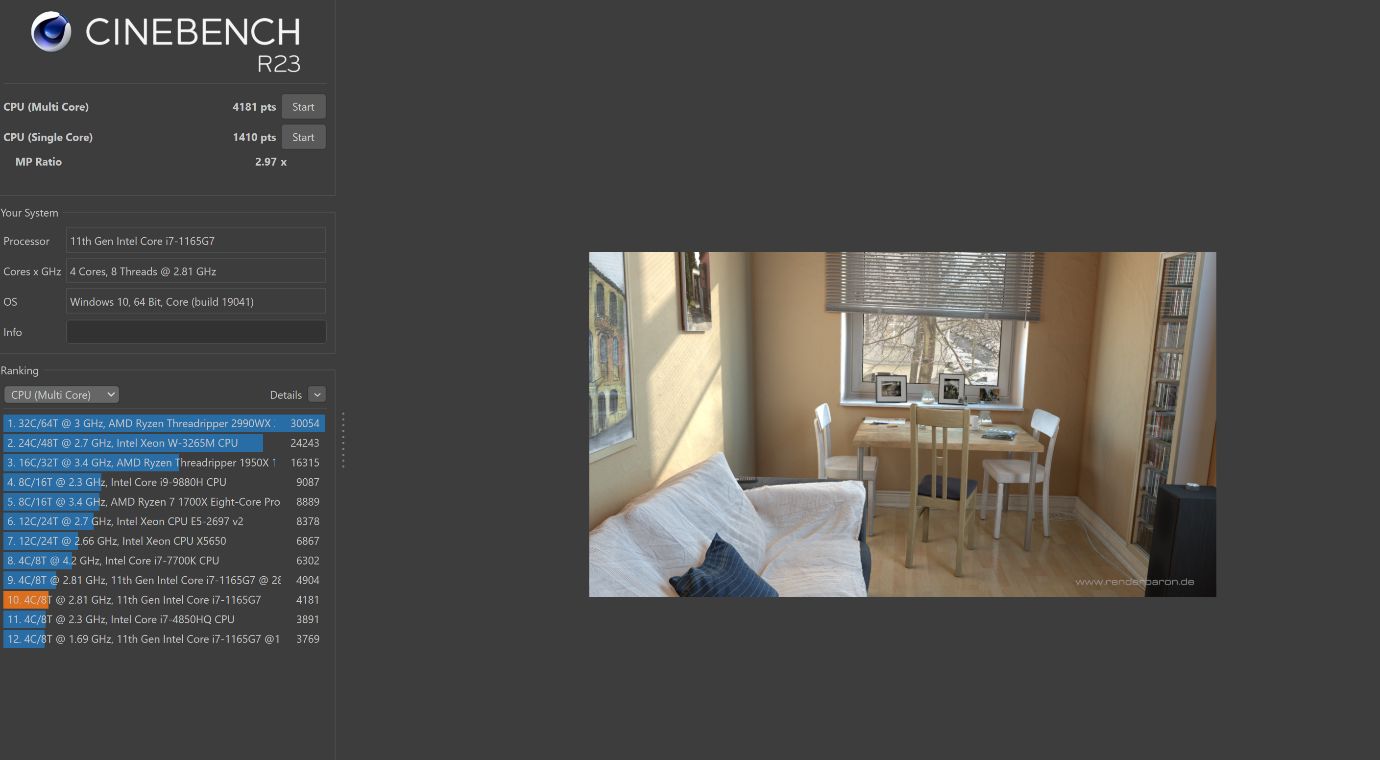
Task: Select the Threadripper 2990WX ranking row
Action: click(164, 424)
